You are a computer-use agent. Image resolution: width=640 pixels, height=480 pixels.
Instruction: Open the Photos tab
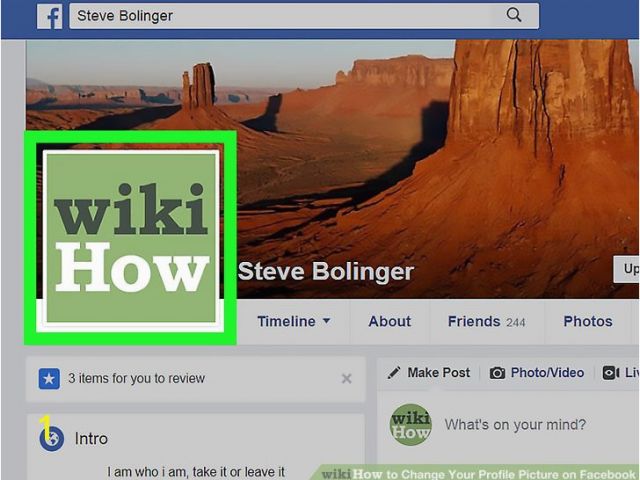588,322
